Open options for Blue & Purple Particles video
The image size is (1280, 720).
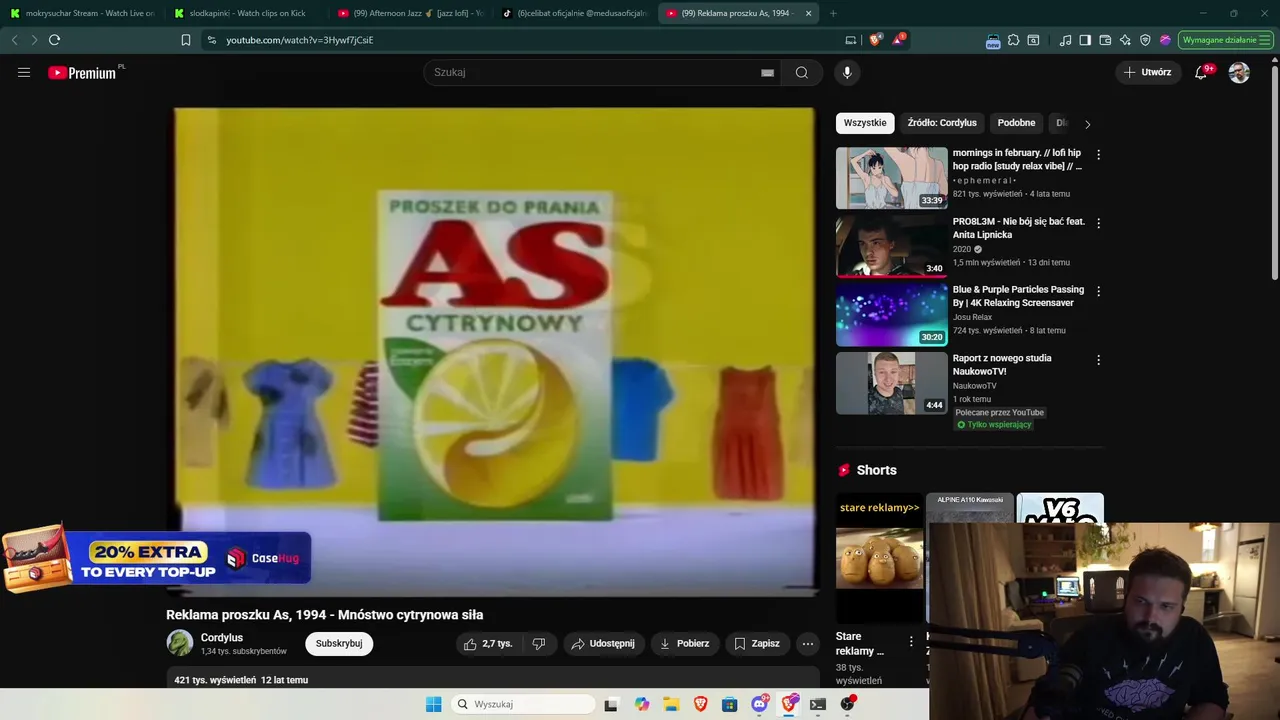tap(1098, 291)
